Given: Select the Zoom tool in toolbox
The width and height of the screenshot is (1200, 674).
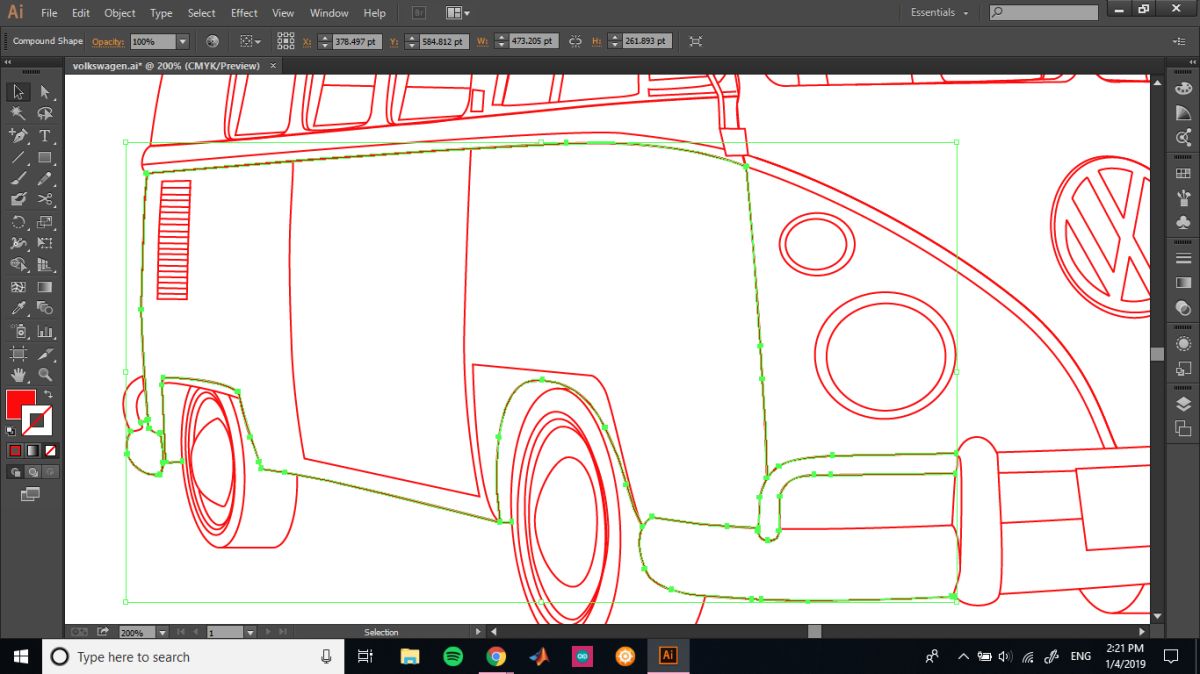Looking at the screenshot, I should pyautogui.click(x=45, y=375).
